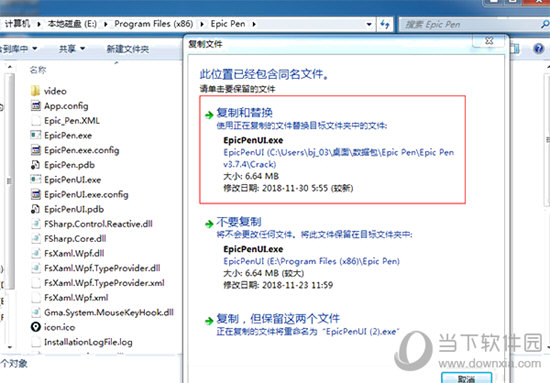Click source path EpicPenUI C:\Users link
This screenshot has height=383, width=550.
(x=339, y=158)
